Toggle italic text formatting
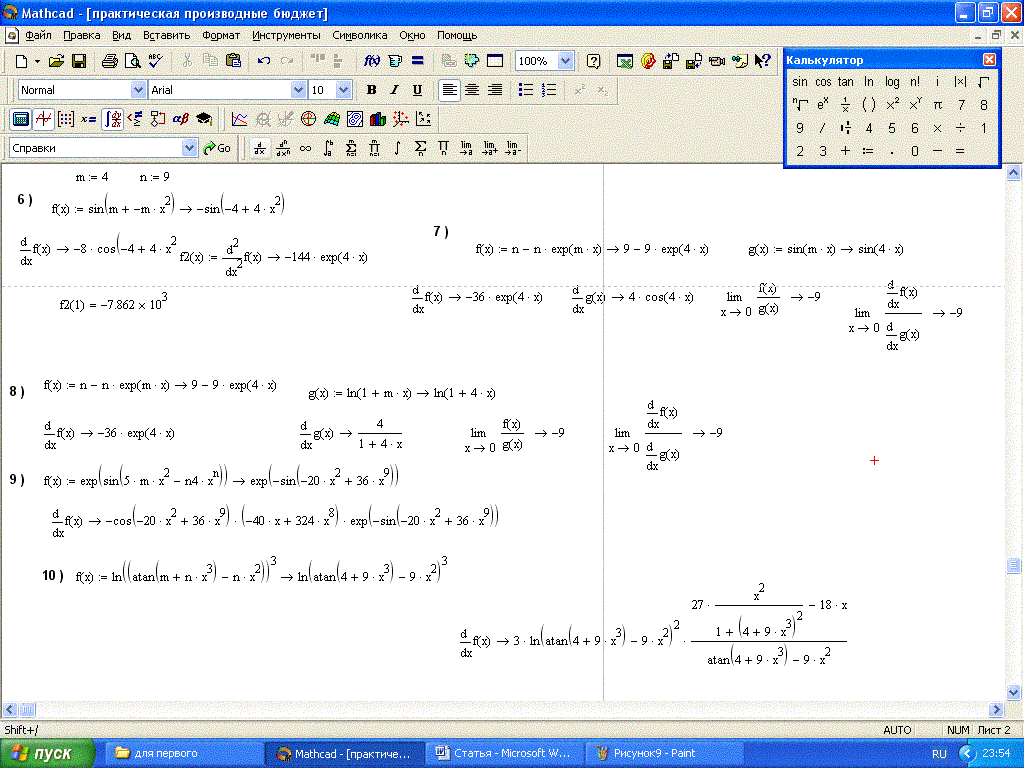This screenshot has width=1024, height=768. pyautogui.click(x=394, y=90)
